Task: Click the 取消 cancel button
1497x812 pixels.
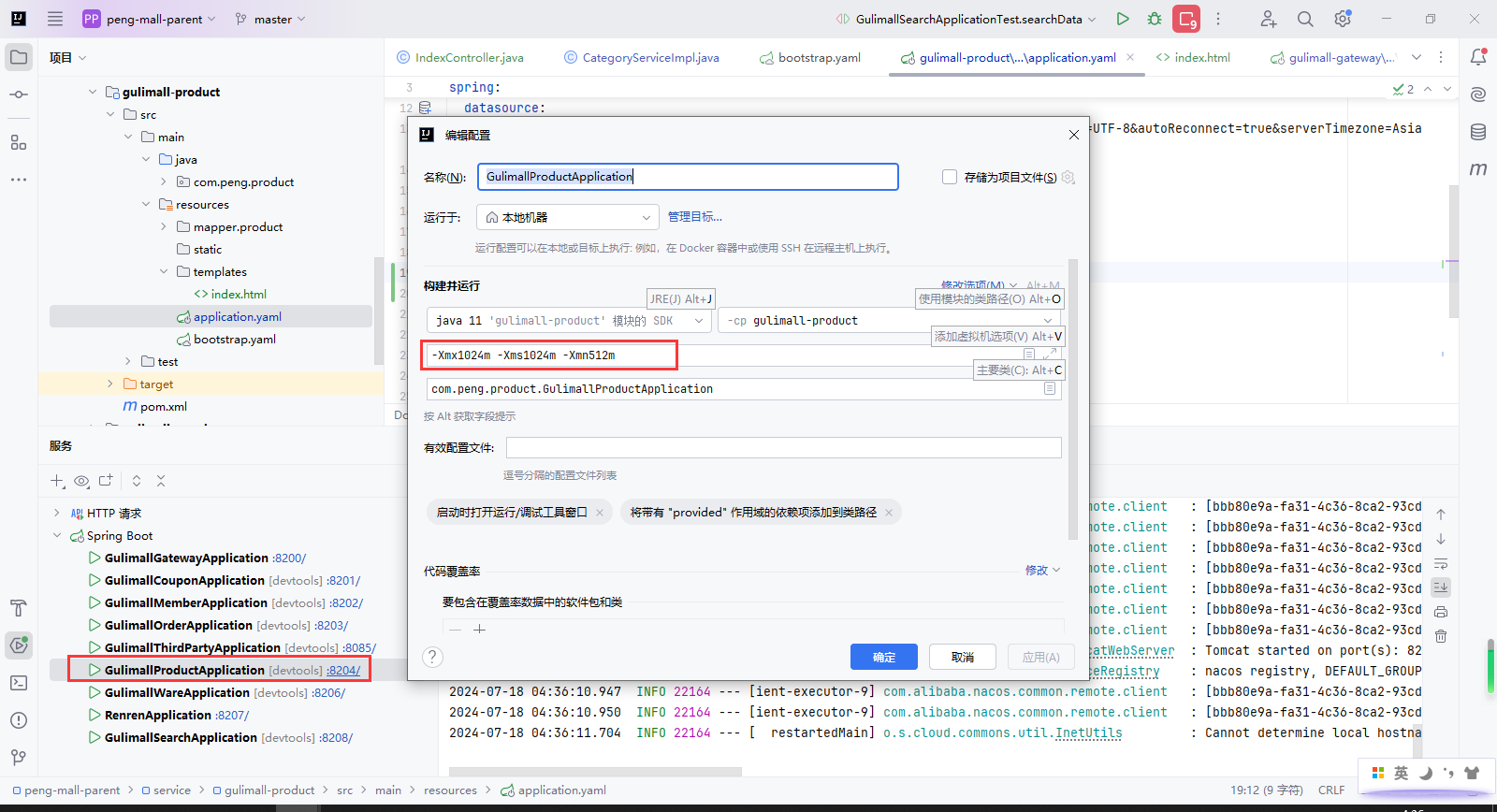Action: click(963, 657)
